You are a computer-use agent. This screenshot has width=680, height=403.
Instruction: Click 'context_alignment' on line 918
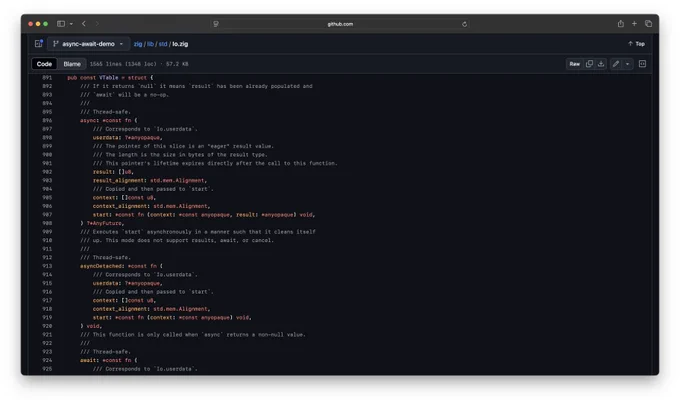click(120, 309)
